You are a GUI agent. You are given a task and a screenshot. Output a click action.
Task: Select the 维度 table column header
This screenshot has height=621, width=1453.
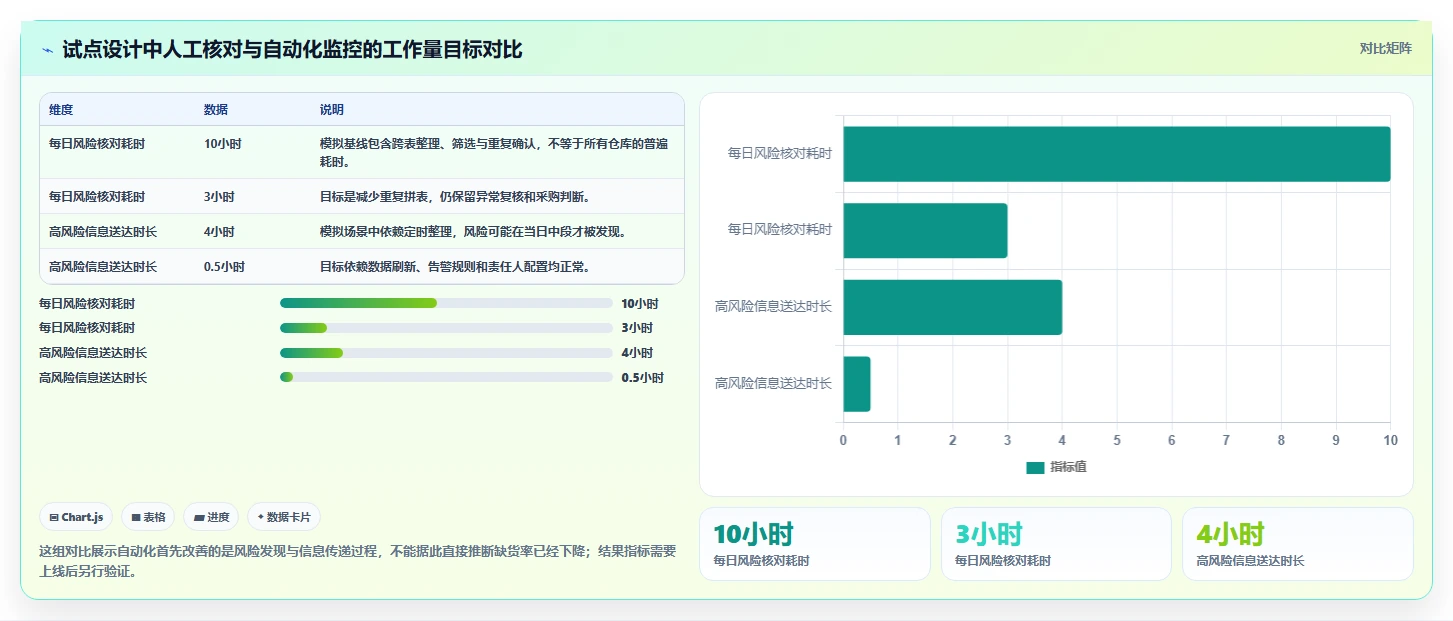click(x=61, y=109)
